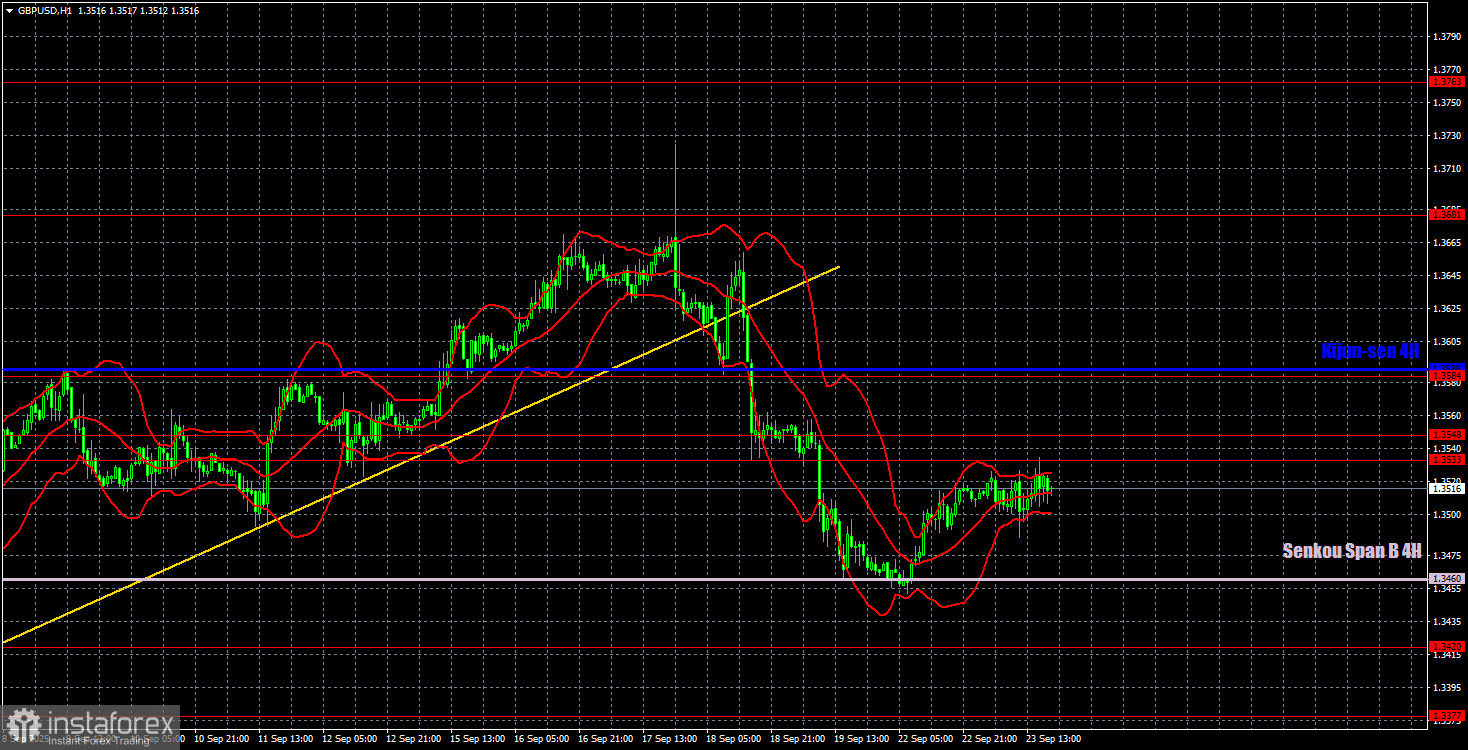
Task: Click the current price tag 1.3516
Action: [1447, 488]
